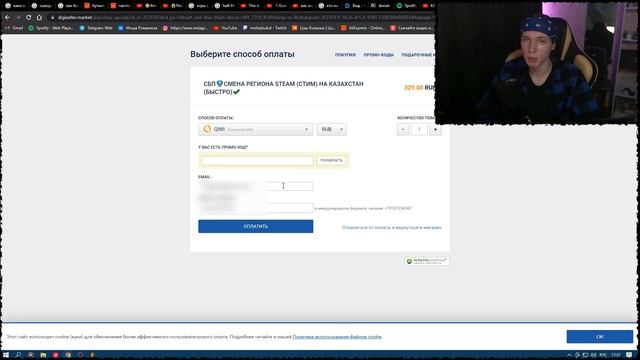
Task: Open the Промо-коды section link
Action: (378, 55)
